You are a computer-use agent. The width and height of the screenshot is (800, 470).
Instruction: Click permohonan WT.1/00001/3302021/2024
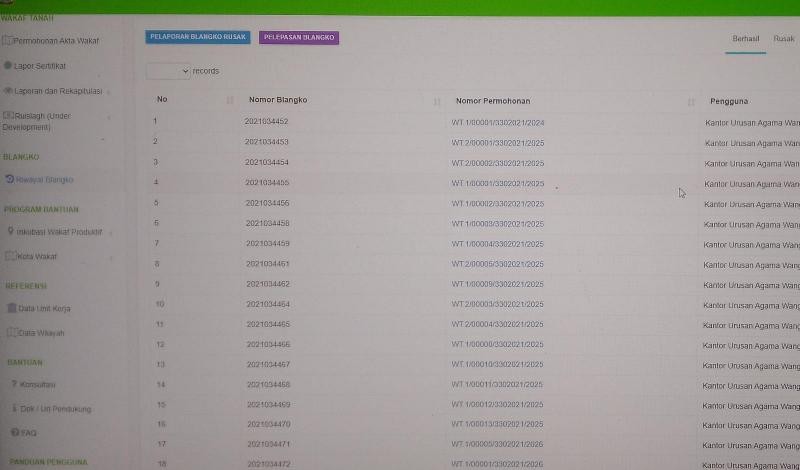(498, 122)
